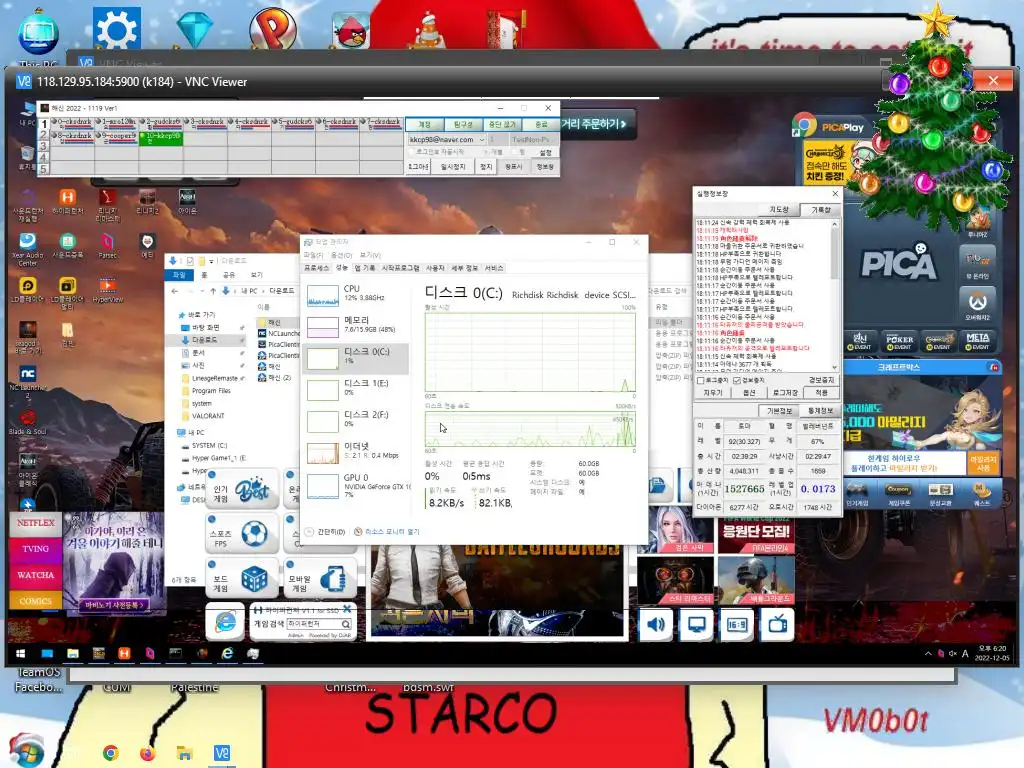Click 리소스 모니터 열기 link

(x=392, y=532)
